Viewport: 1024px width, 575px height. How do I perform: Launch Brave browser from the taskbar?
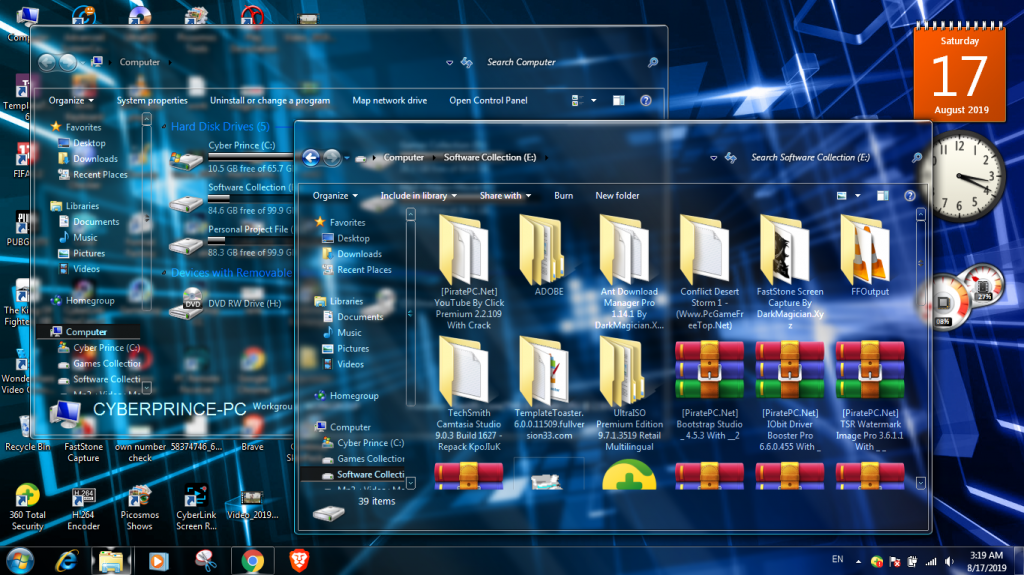pos(299,561)
